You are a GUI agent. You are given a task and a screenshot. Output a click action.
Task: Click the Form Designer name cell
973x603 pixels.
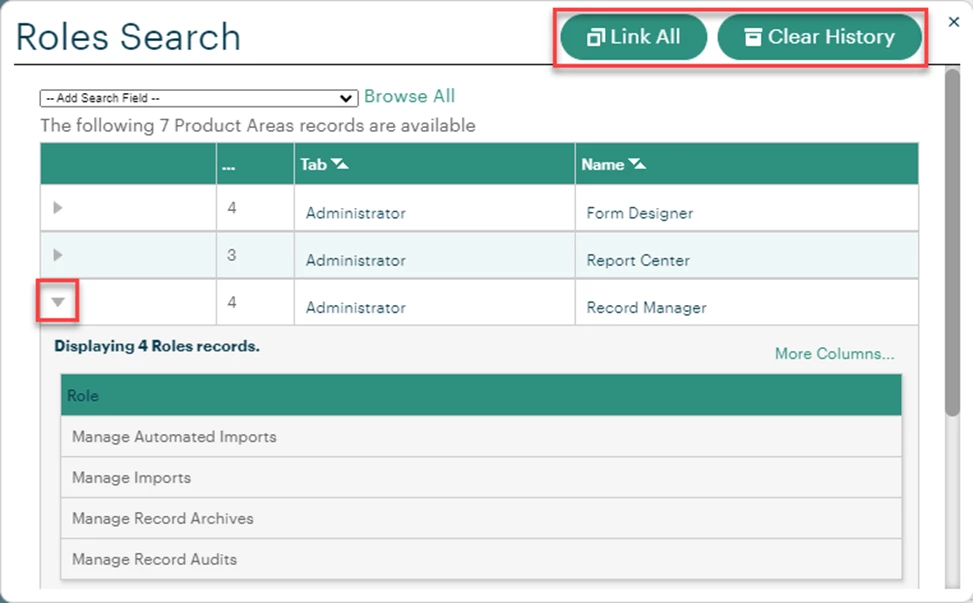point(747,208)
